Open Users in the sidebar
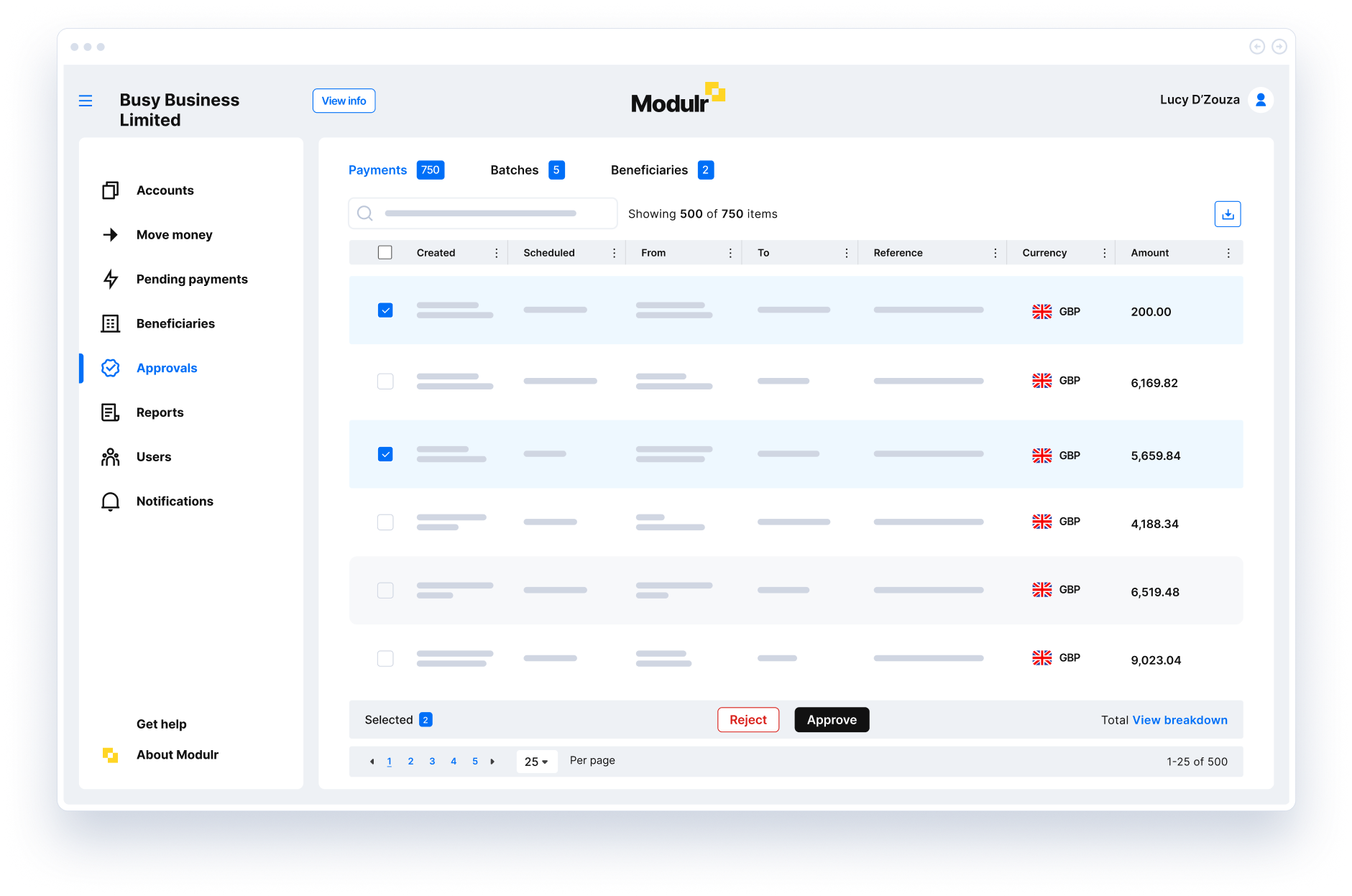This screenshot has height=896, width=1352. (154, 457)
